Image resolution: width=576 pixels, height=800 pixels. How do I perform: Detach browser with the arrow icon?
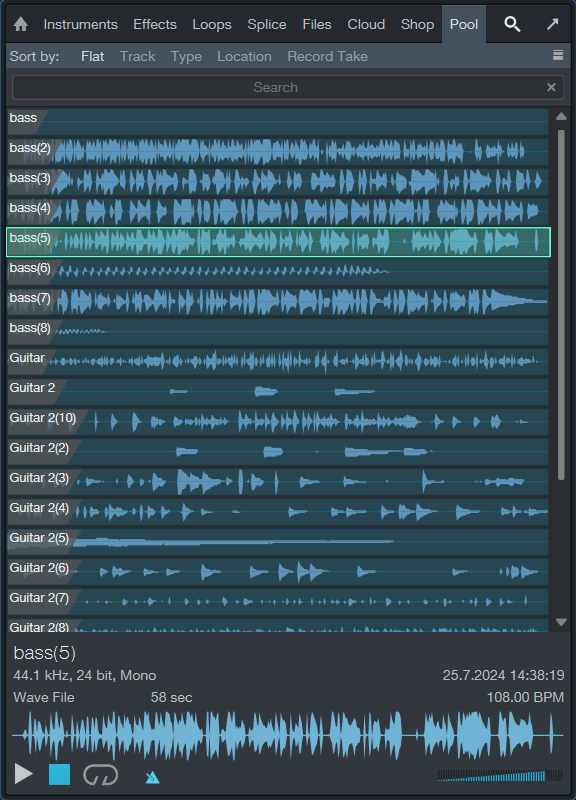[x=553, y=24]
